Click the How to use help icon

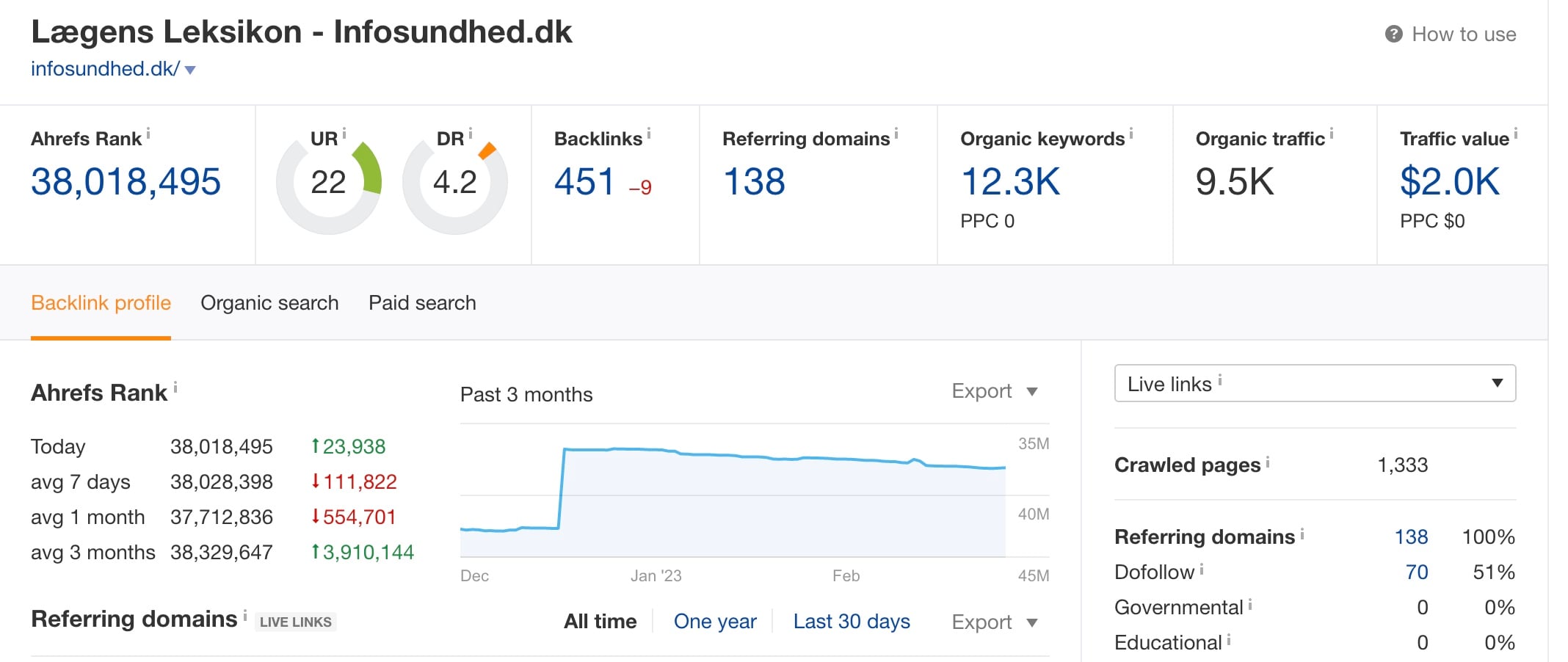click(1393, 34)
